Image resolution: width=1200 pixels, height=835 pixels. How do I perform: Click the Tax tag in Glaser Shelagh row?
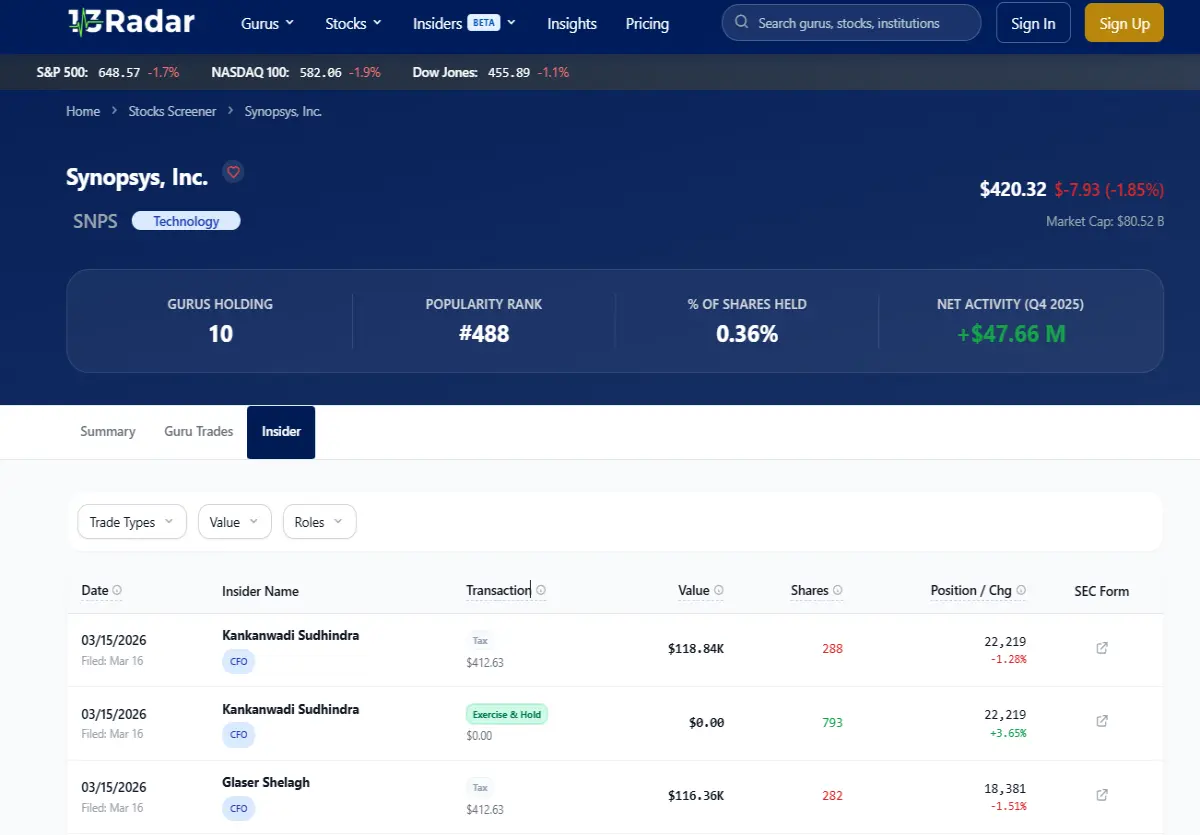pos(480,788)
